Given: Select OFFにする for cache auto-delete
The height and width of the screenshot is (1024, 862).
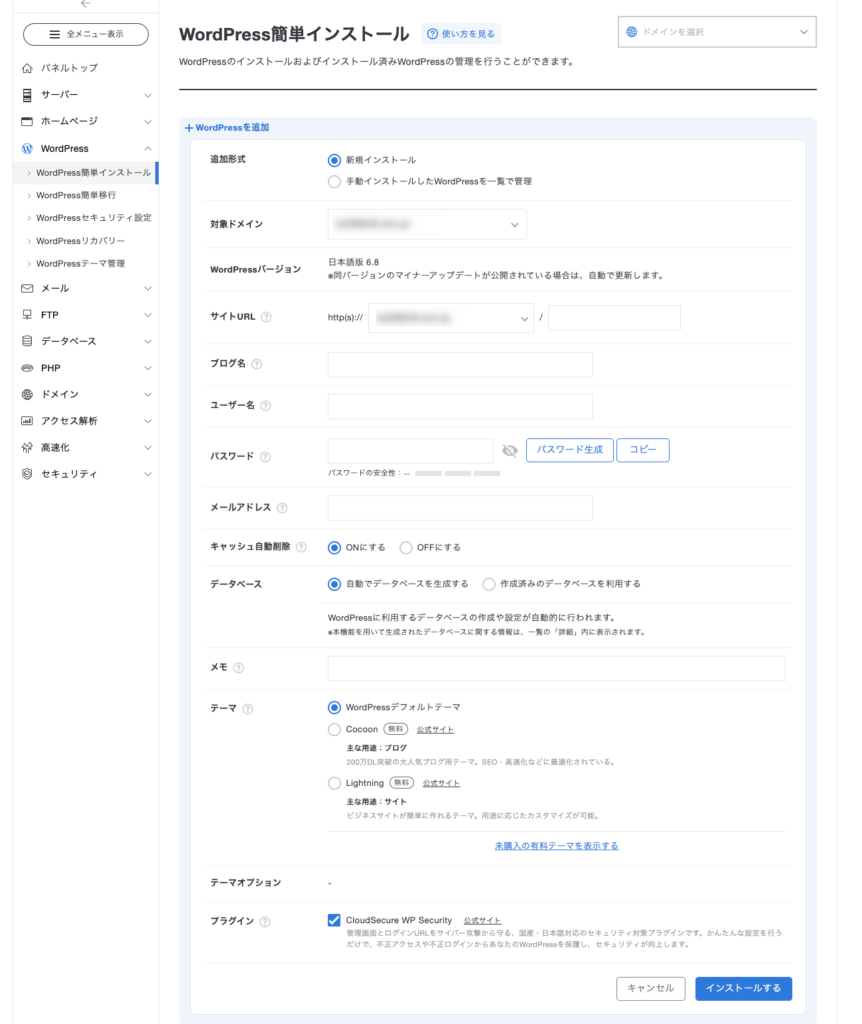Looking at the screenshot, I should tap(406, 548).
